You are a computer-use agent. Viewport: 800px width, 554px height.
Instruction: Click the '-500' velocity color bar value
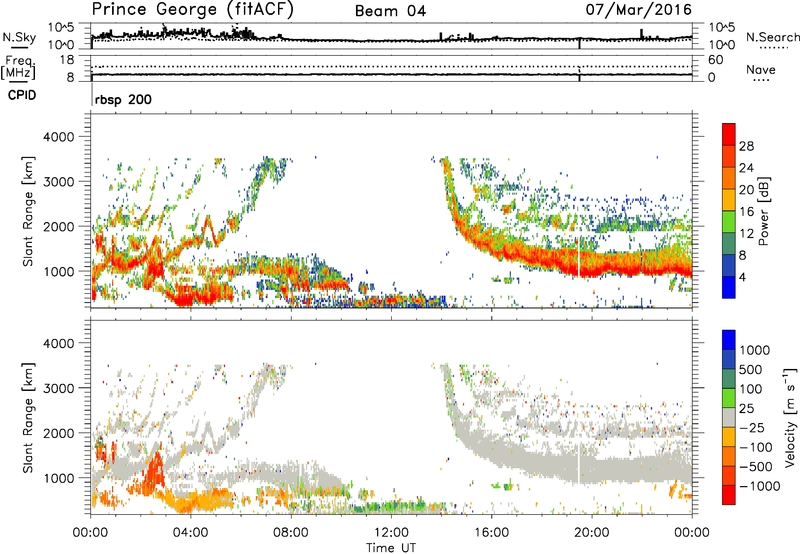coord(755,466)
